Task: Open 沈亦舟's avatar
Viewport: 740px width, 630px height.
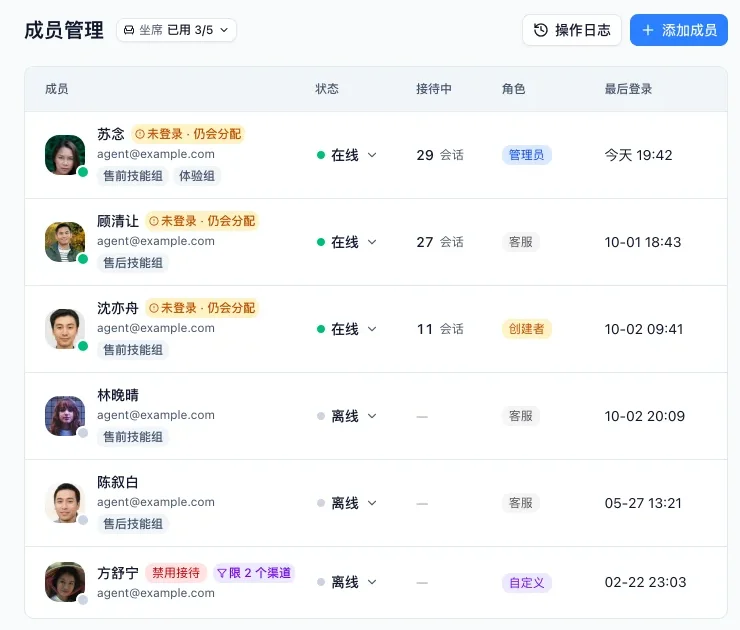Action: tap(65, 329)
